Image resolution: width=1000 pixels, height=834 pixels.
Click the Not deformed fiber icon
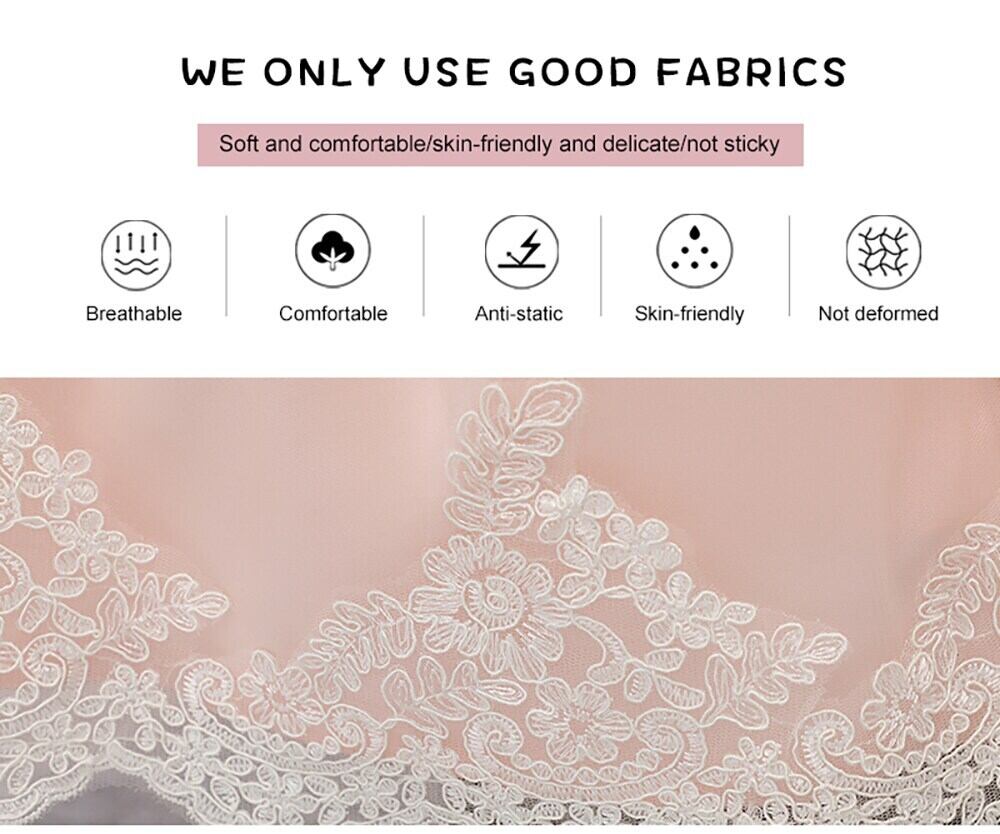click(883, 252)
